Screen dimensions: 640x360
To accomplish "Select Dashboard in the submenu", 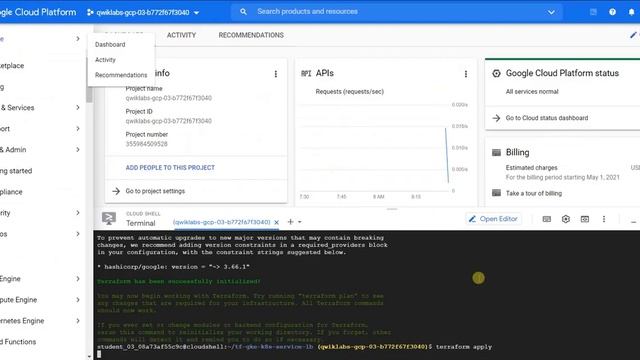I will [110, 44].
